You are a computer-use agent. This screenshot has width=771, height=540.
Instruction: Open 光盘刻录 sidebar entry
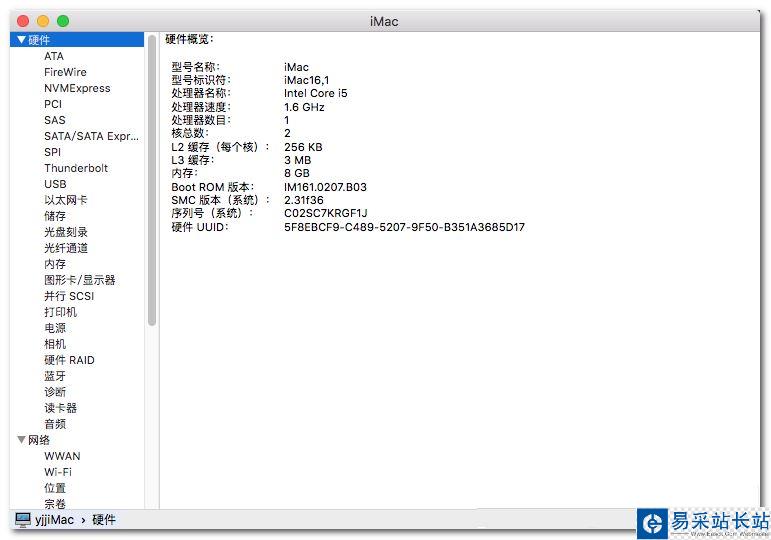point(65,232)
